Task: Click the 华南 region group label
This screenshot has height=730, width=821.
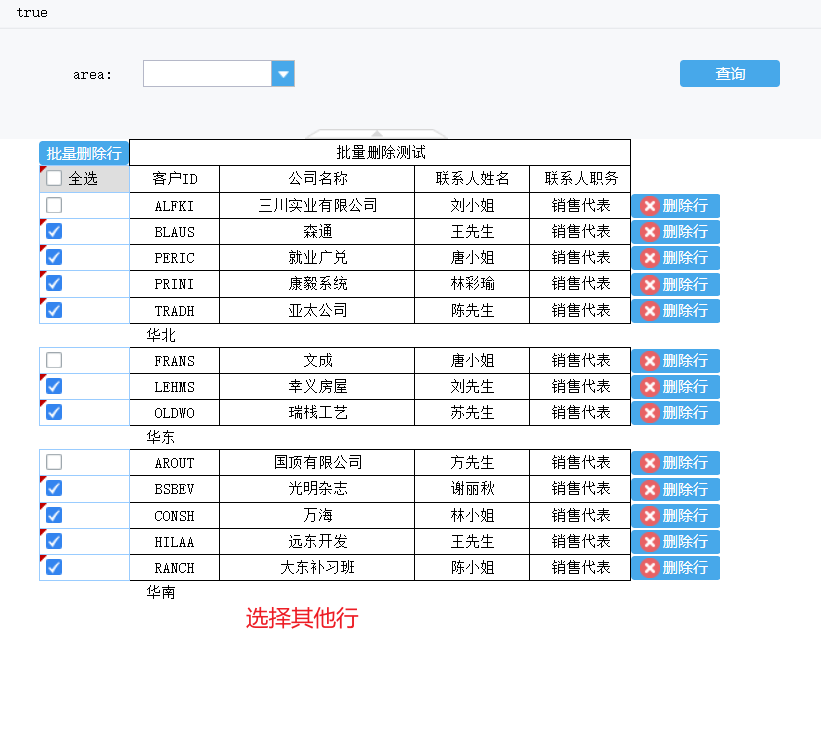Action: pos(161,592)
